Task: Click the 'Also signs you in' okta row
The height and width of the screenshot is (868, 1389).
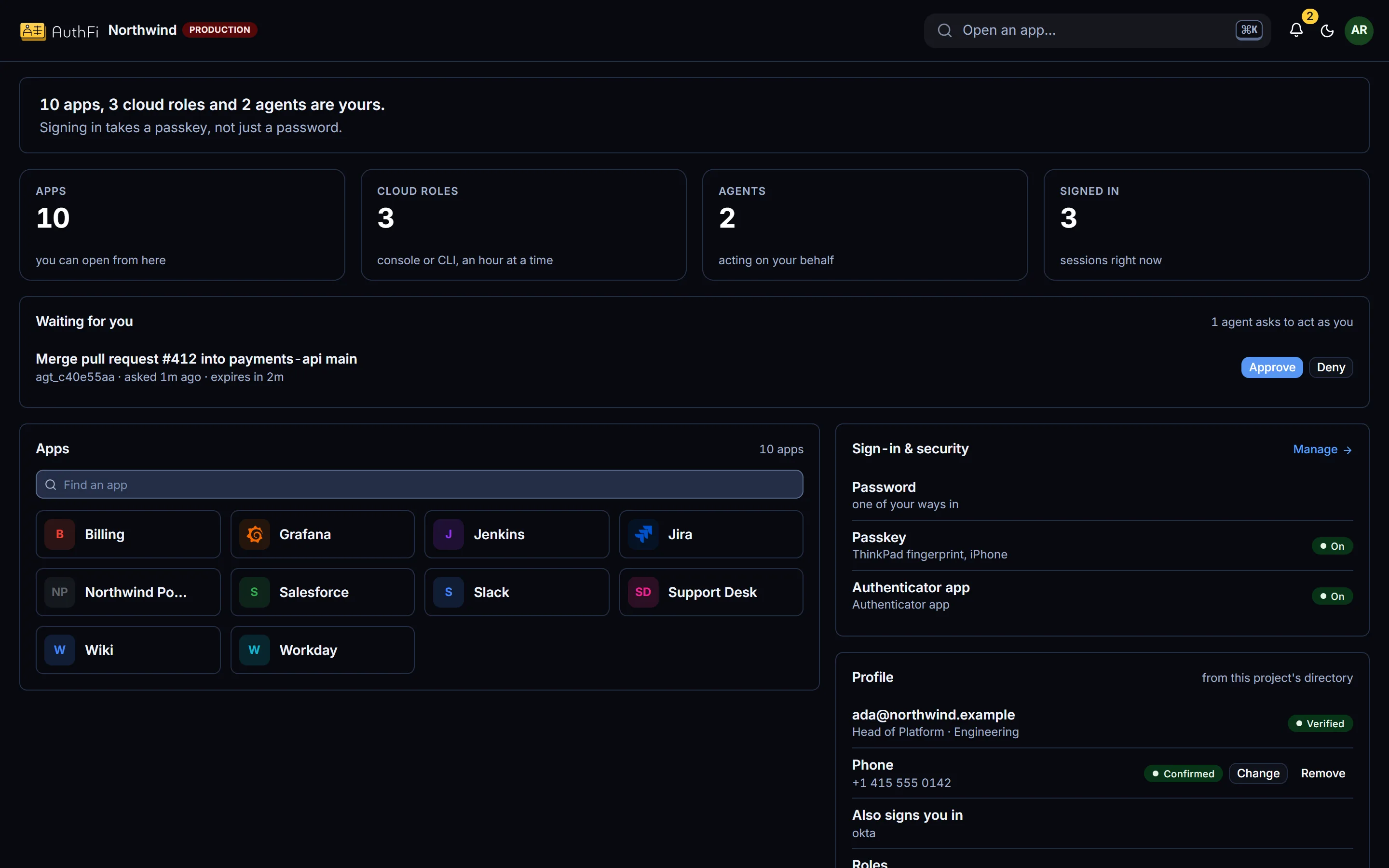Action: [1102, 824]
